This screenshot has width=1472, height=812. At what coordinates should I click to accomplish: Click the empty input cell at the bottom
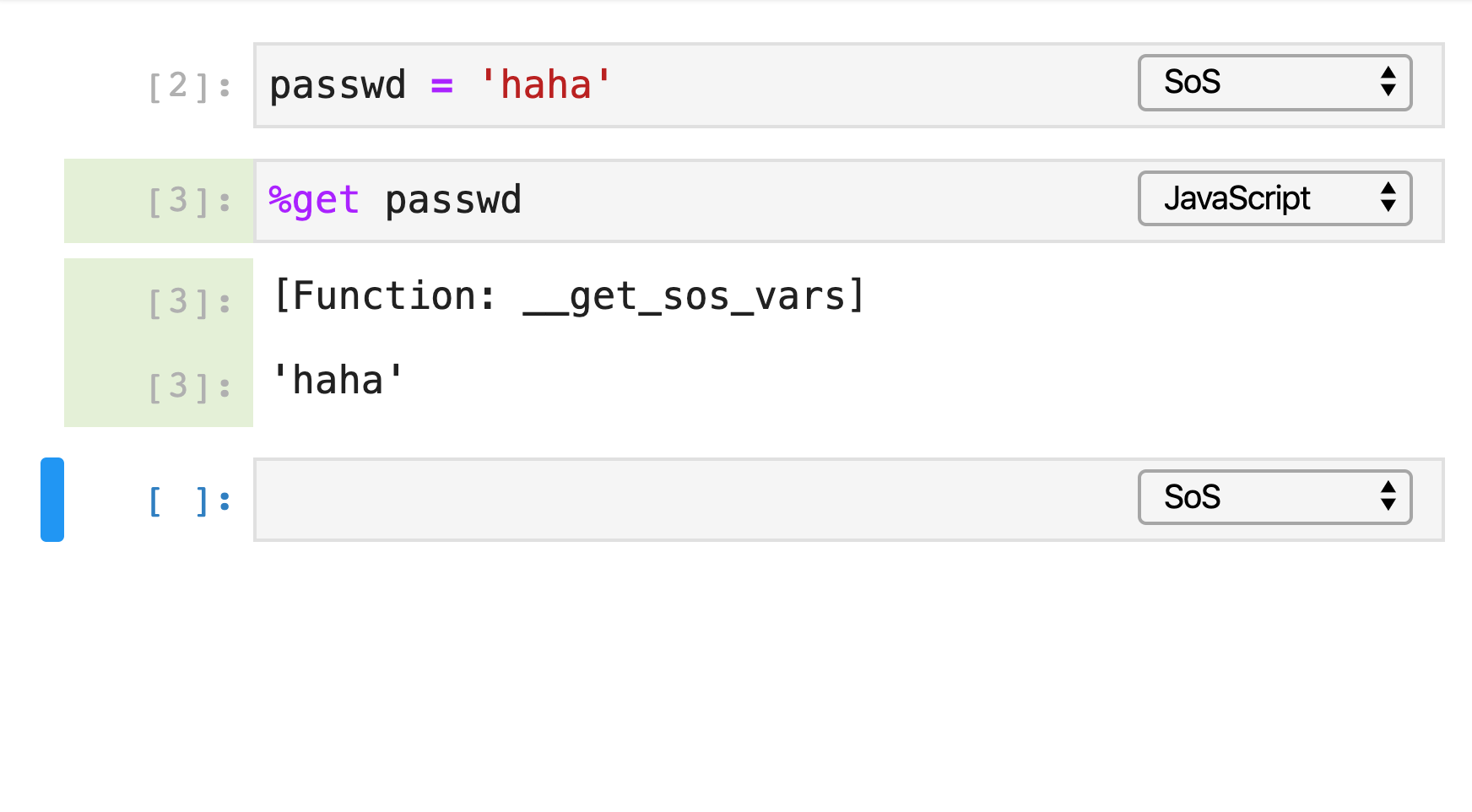[675, 500]
